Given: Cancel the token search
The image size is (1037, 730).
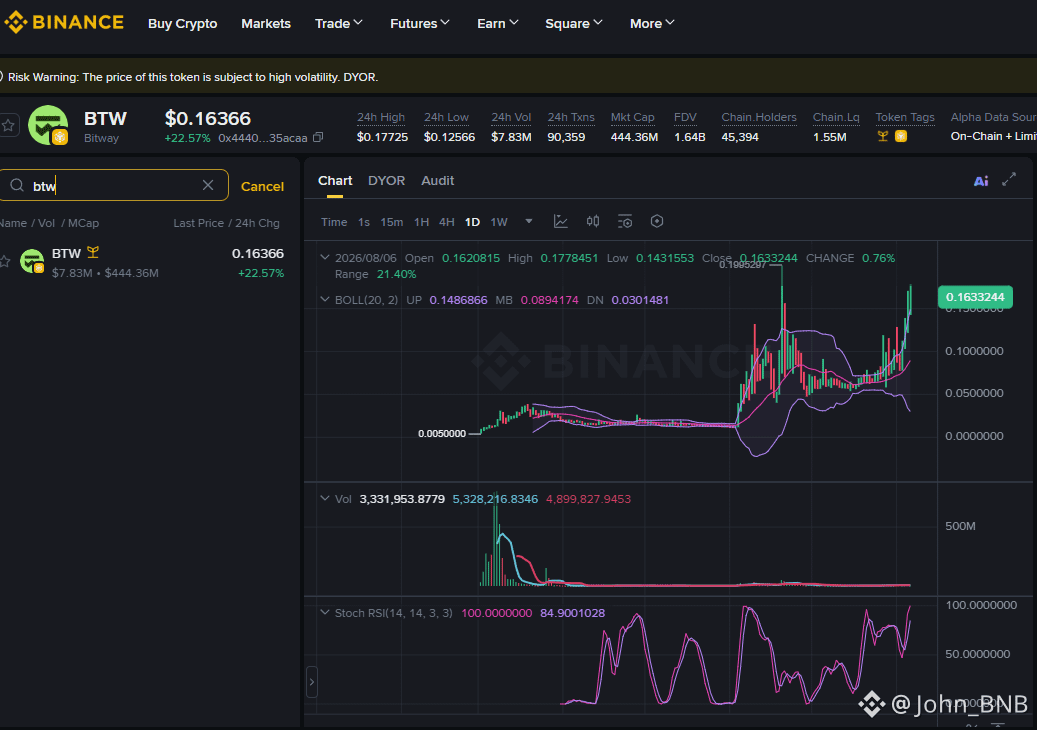Looking at the screenshot, I should 263,186.
